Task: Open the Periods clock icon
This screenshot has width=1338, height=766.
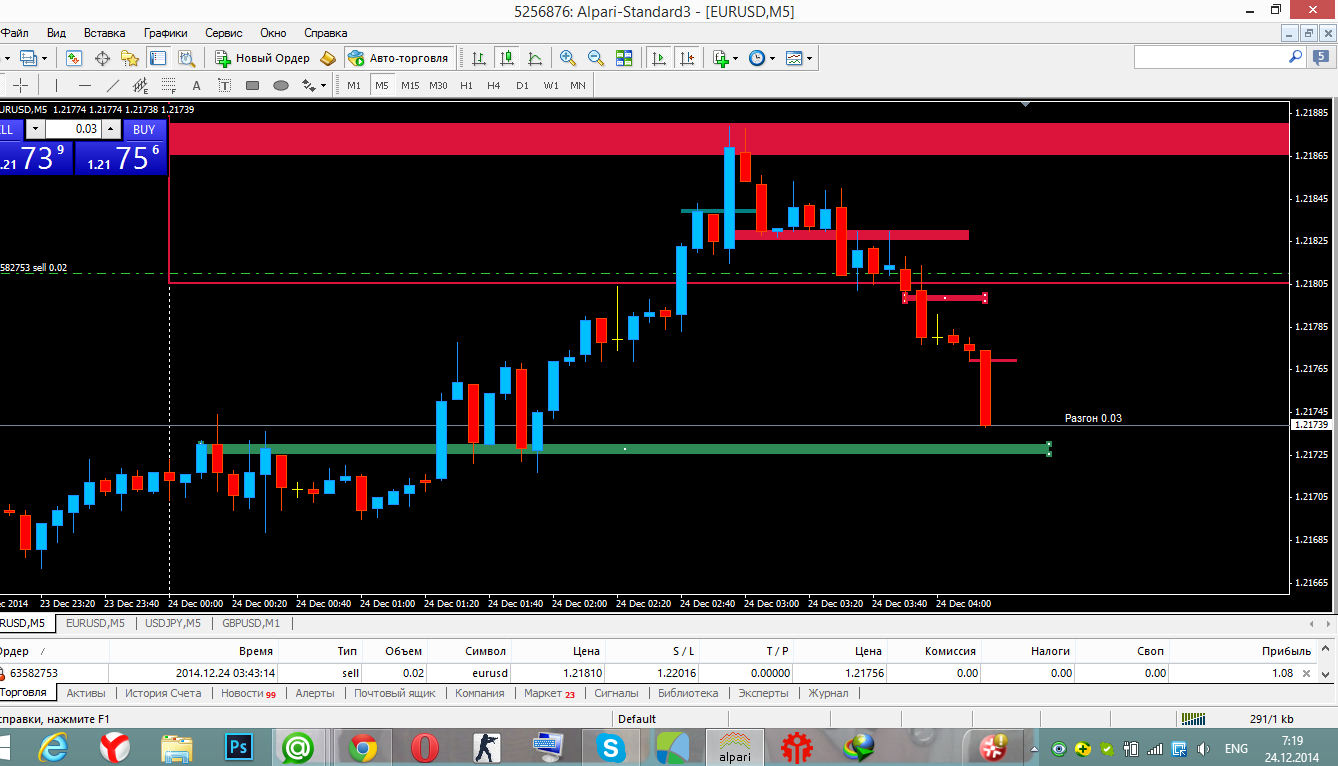Action: [757, 58]
